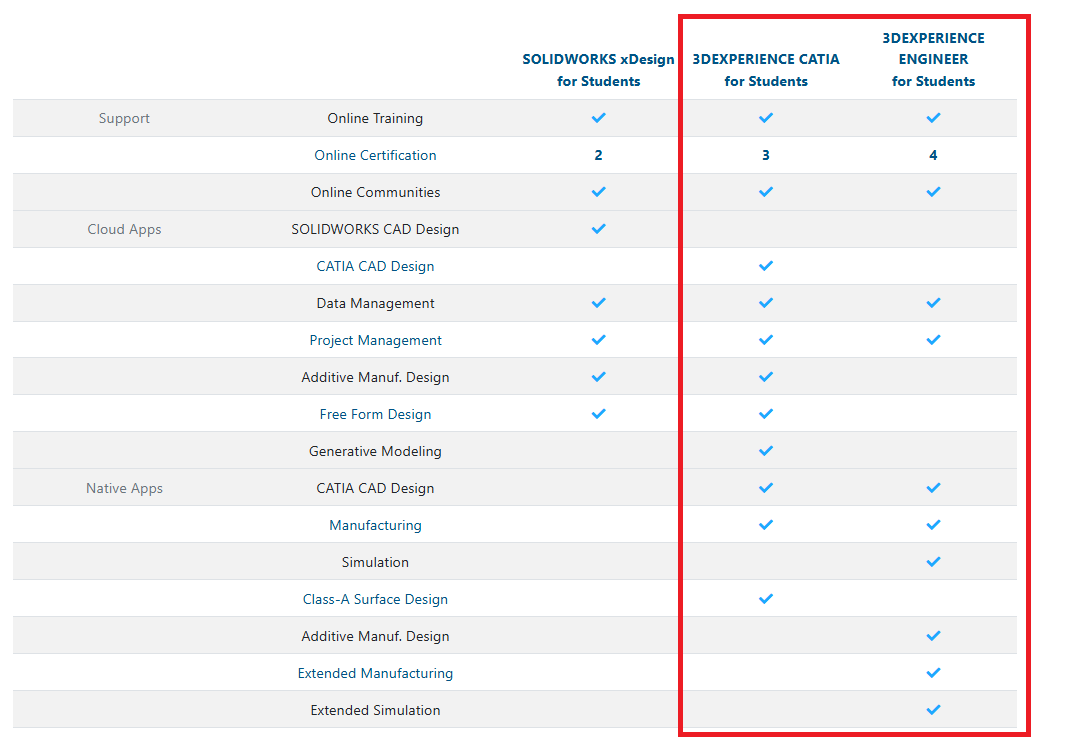Open the Extended Manufacturing link
1089x751 pixels.
tap(375, 673)
